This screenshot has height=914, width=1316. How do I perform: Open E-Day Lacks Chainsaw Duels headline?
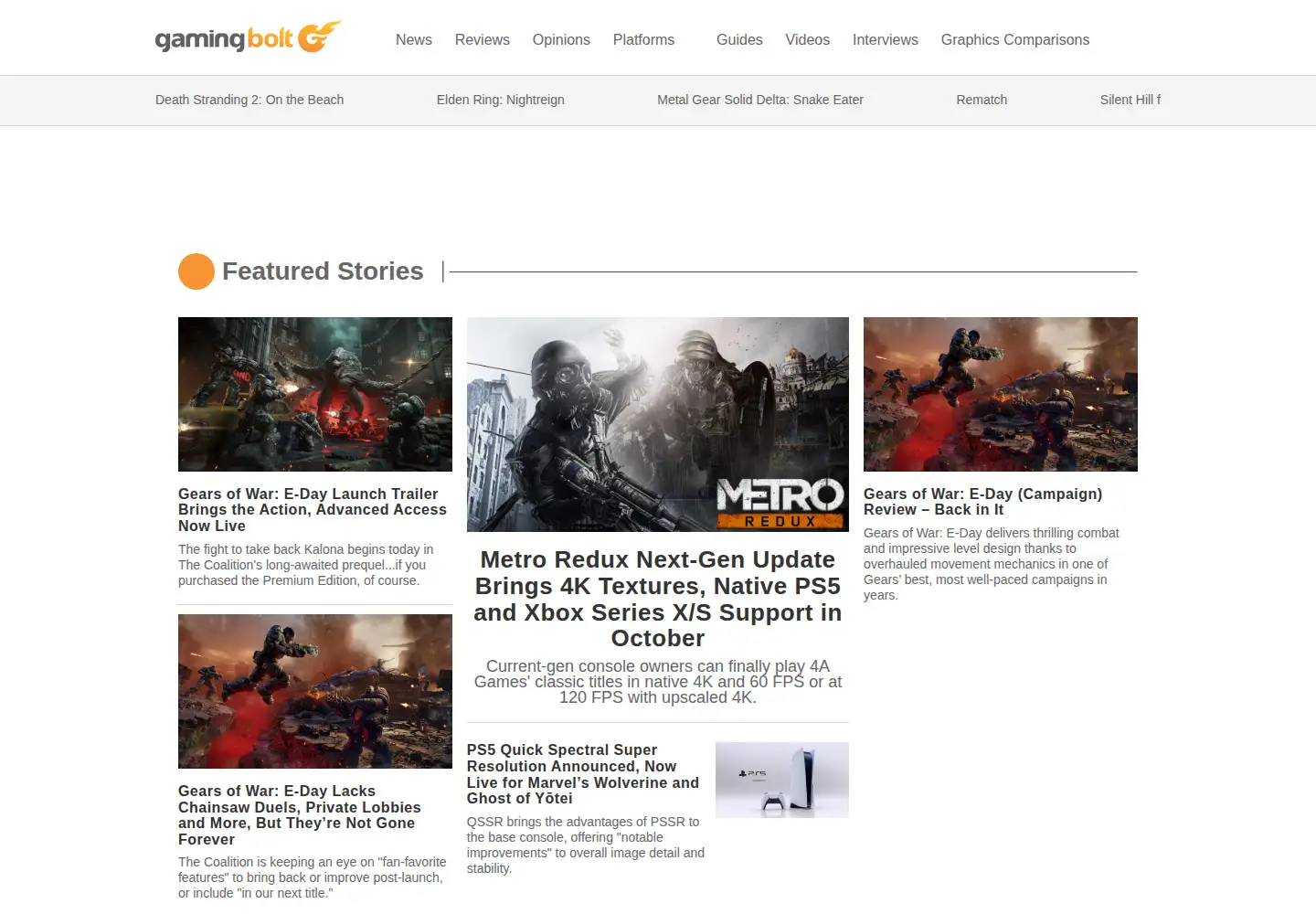point(300,815)
